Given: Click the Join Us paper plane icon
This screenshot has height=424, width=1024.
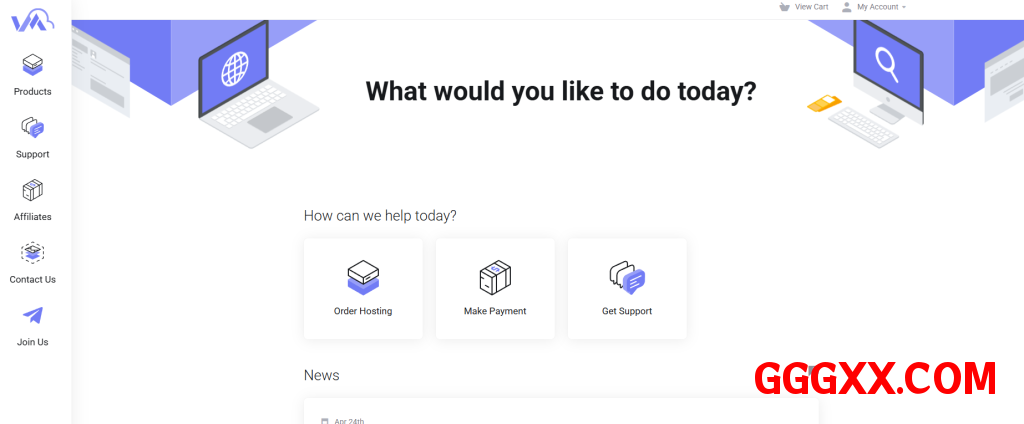Looking at the screenshot, I should pyautogui.click(x=33, y=315).
